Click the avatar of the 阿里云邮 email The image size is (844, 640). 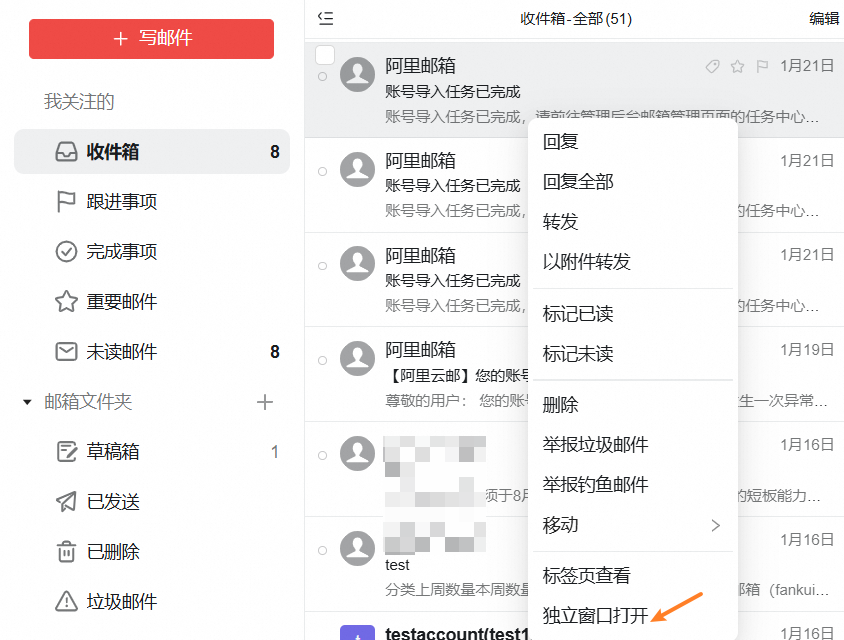357,358
